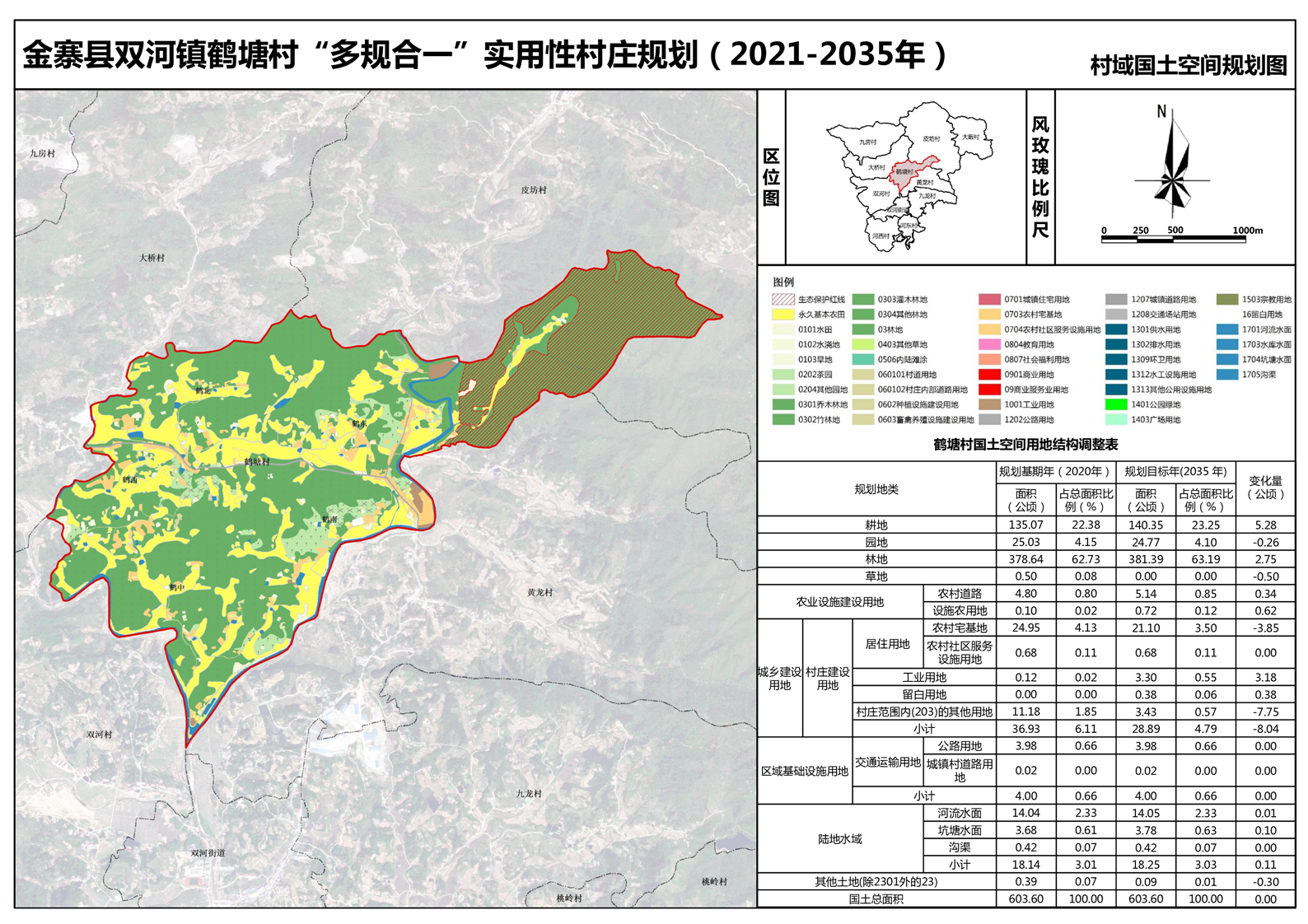
Task: Click the 1701河流水面 blue legend swatch
Action: [x=1227, y=329]
